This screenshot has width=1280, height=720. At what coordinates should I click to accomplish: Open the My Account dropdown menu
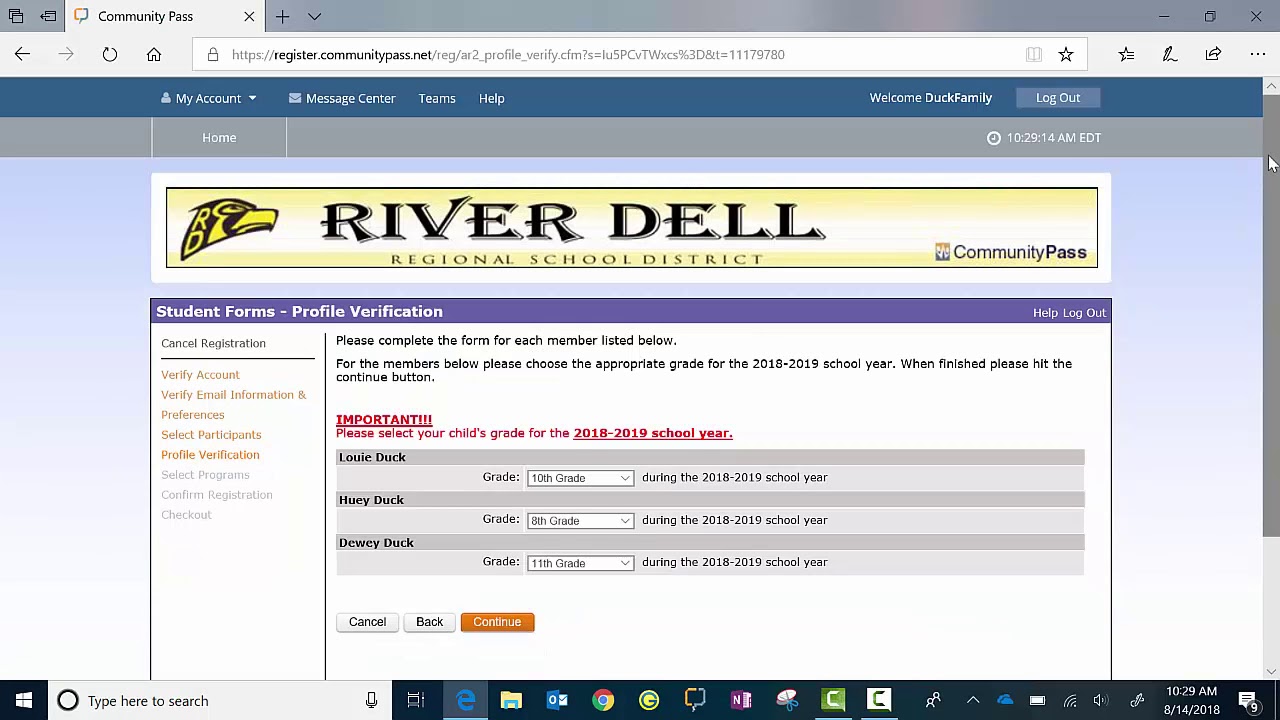tap(208, 98)
